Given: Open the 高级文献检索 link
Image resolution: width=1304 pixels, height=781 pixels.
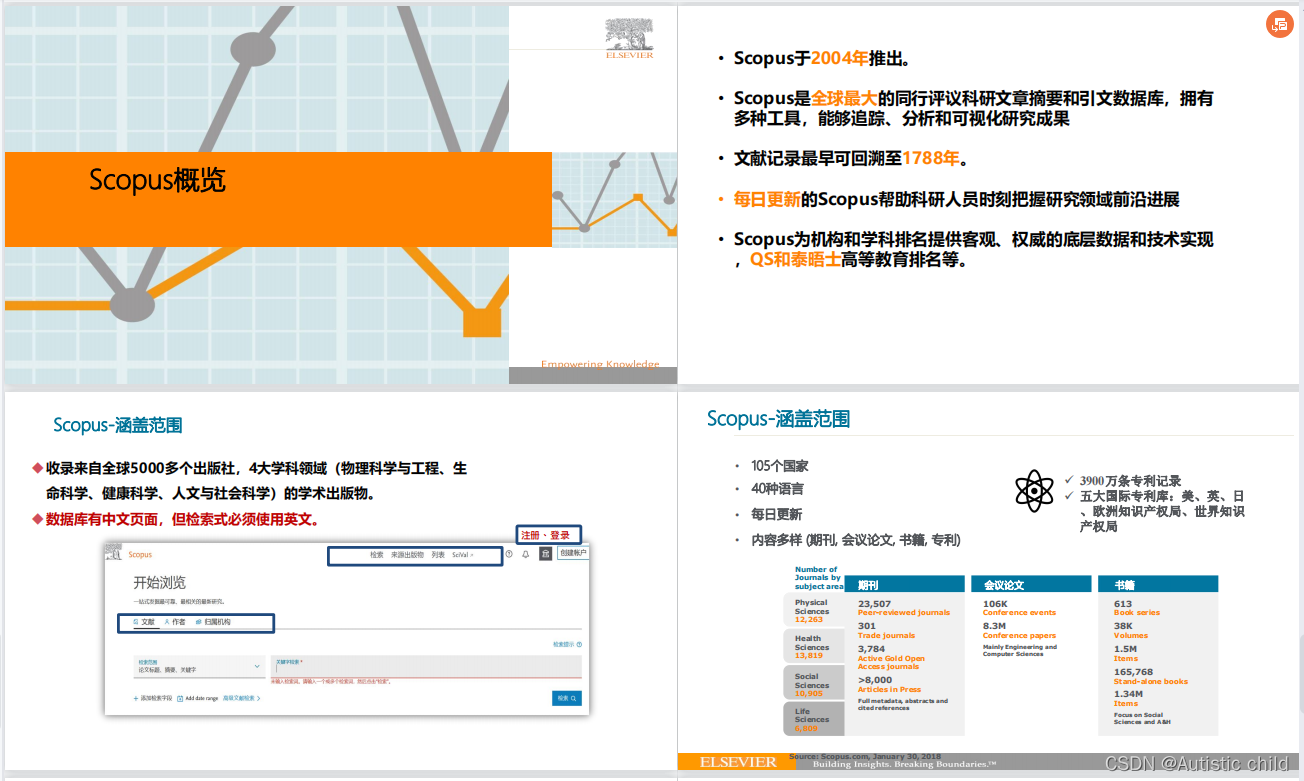Looking at the screenshot, I should coord(241,698).
